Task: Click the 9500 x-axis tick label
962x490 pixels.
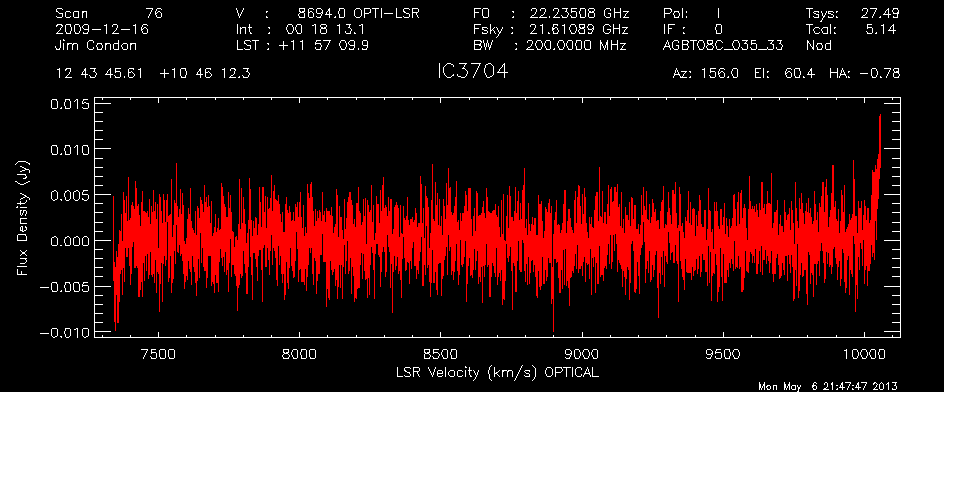Action: tap(723, 354)
